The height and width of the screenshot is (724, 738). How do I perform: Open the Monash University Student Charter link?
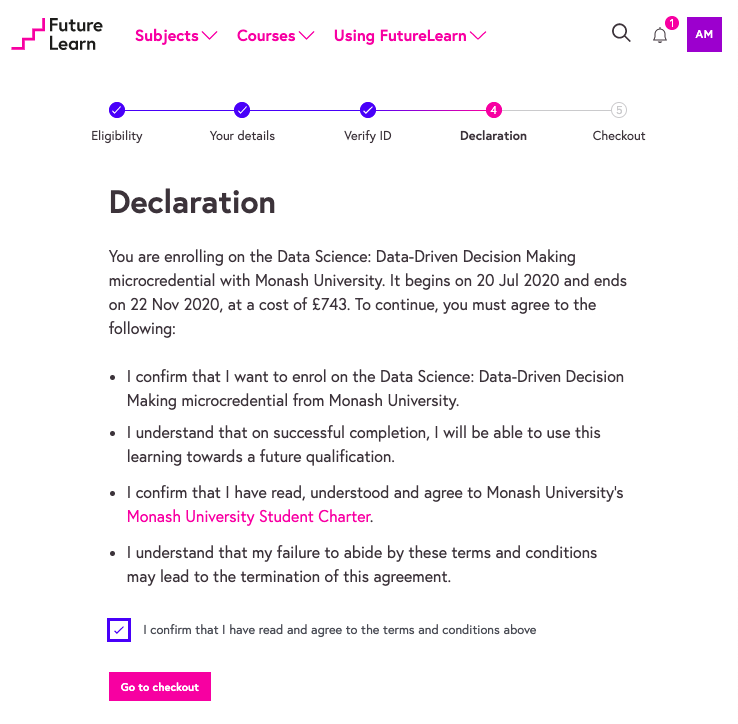pyautogui.click(x=248, y=517)
